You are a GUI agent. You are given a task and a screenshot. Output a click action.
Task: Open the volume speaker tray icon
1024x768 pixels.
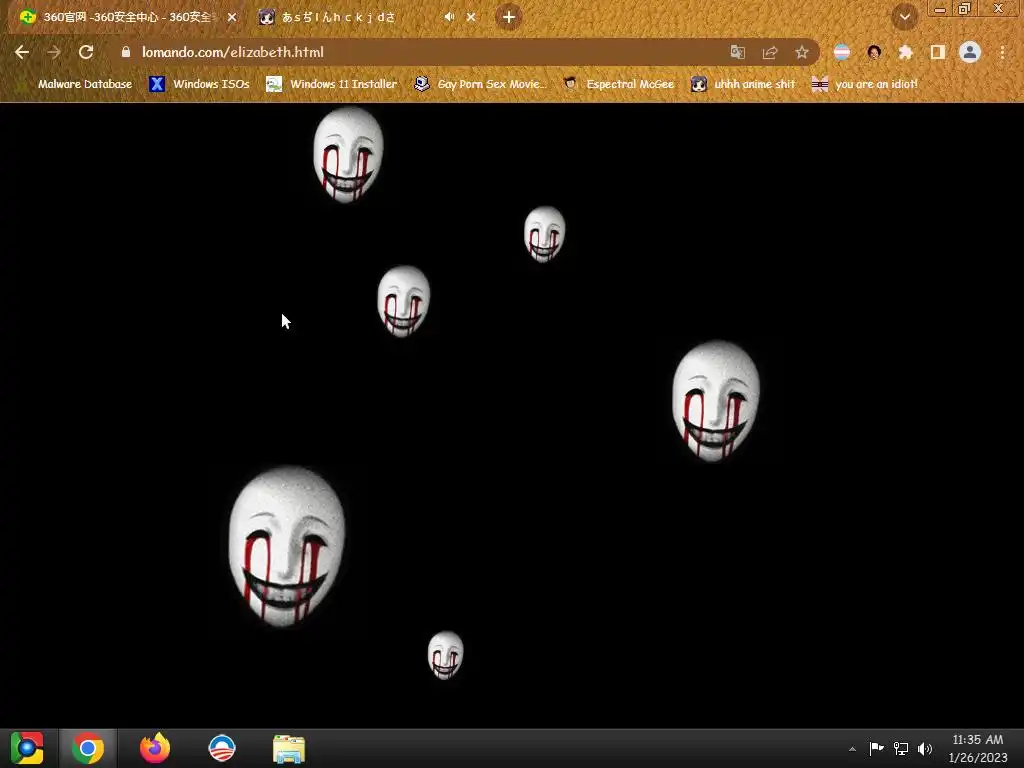tap(925, 748)
